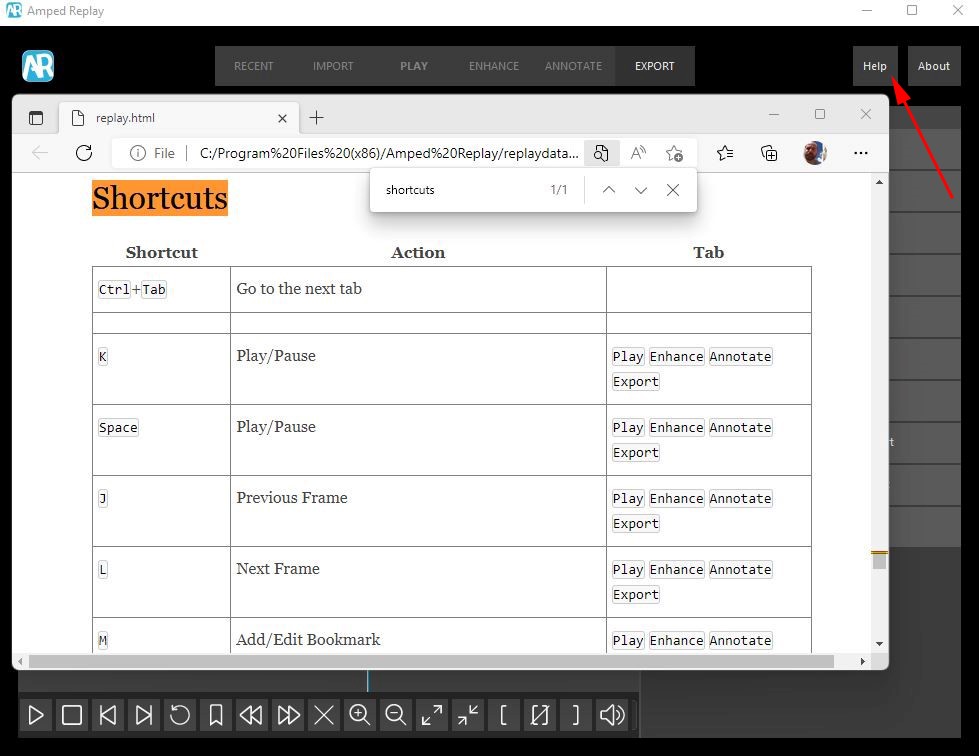Viewport: 979px width, 756px height.
Task: Add a bookmark with bookmark icon
Action: pyautogui.click(x=216, y=715)
